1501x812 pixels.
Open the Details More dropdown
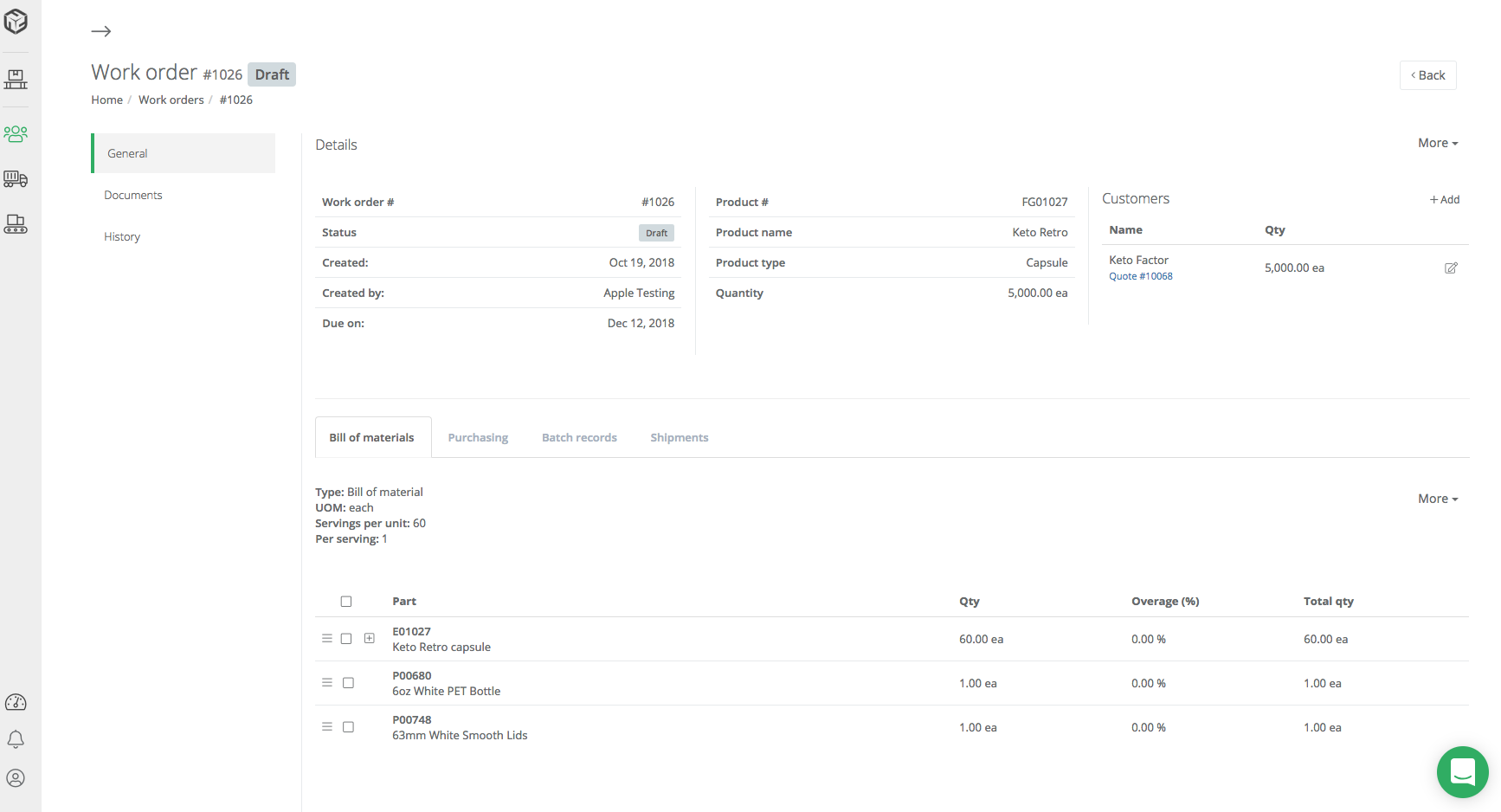1436,142
